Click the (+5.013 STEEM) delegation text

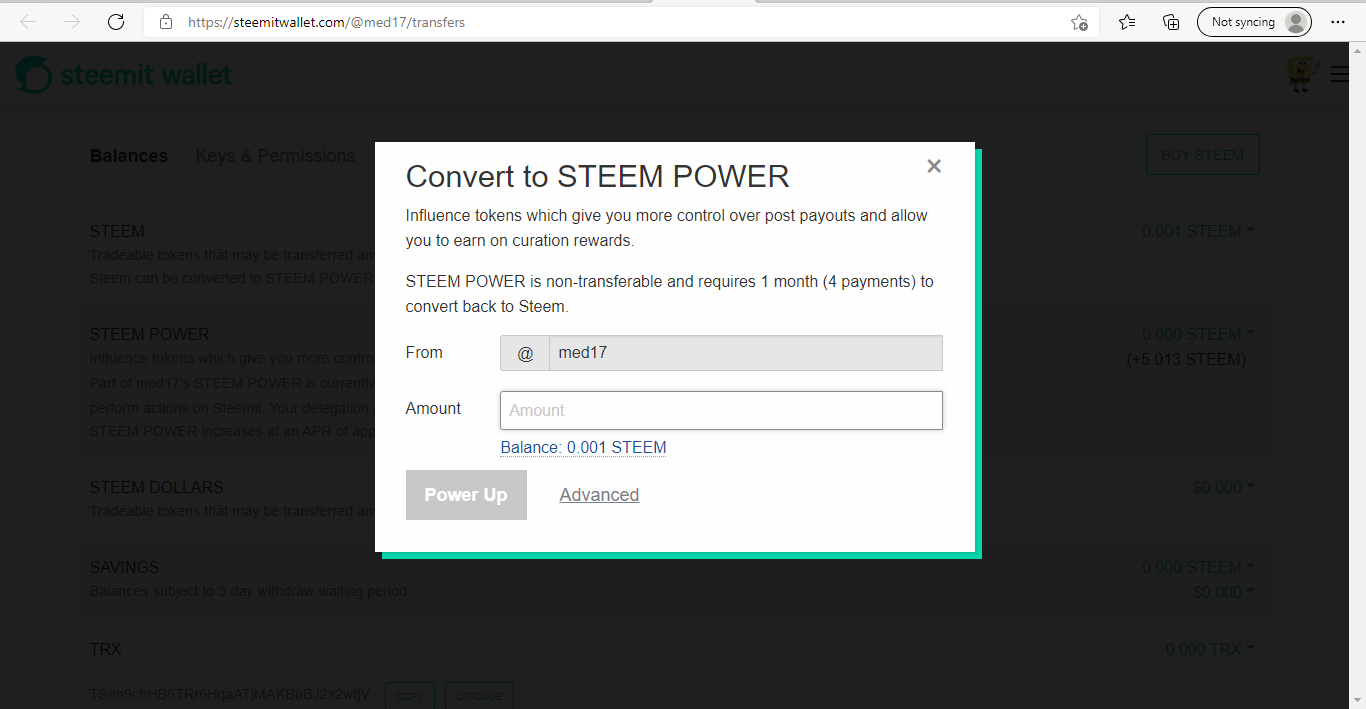[1186, 359]
